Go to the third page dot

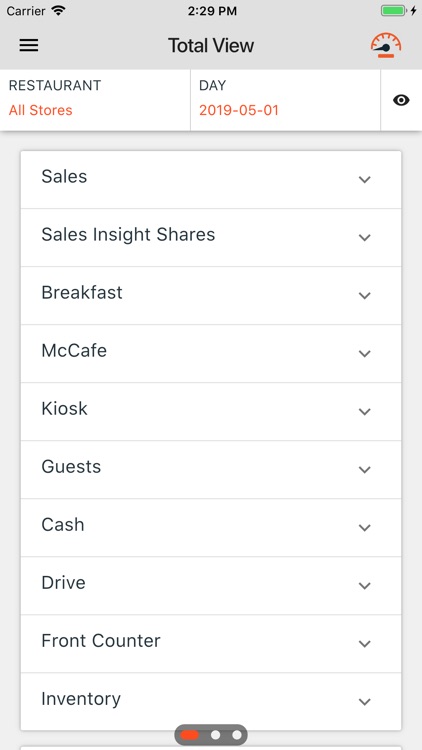click(x=237, y=735)
